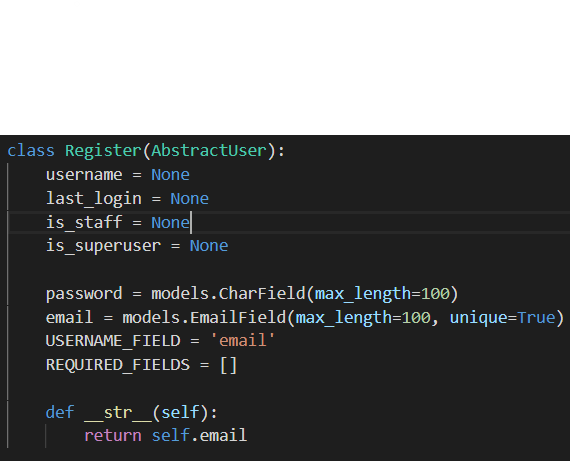570x461 pixels.
Task: Click 'USERNAME_FIELD' constant
Action: (113, 341)
